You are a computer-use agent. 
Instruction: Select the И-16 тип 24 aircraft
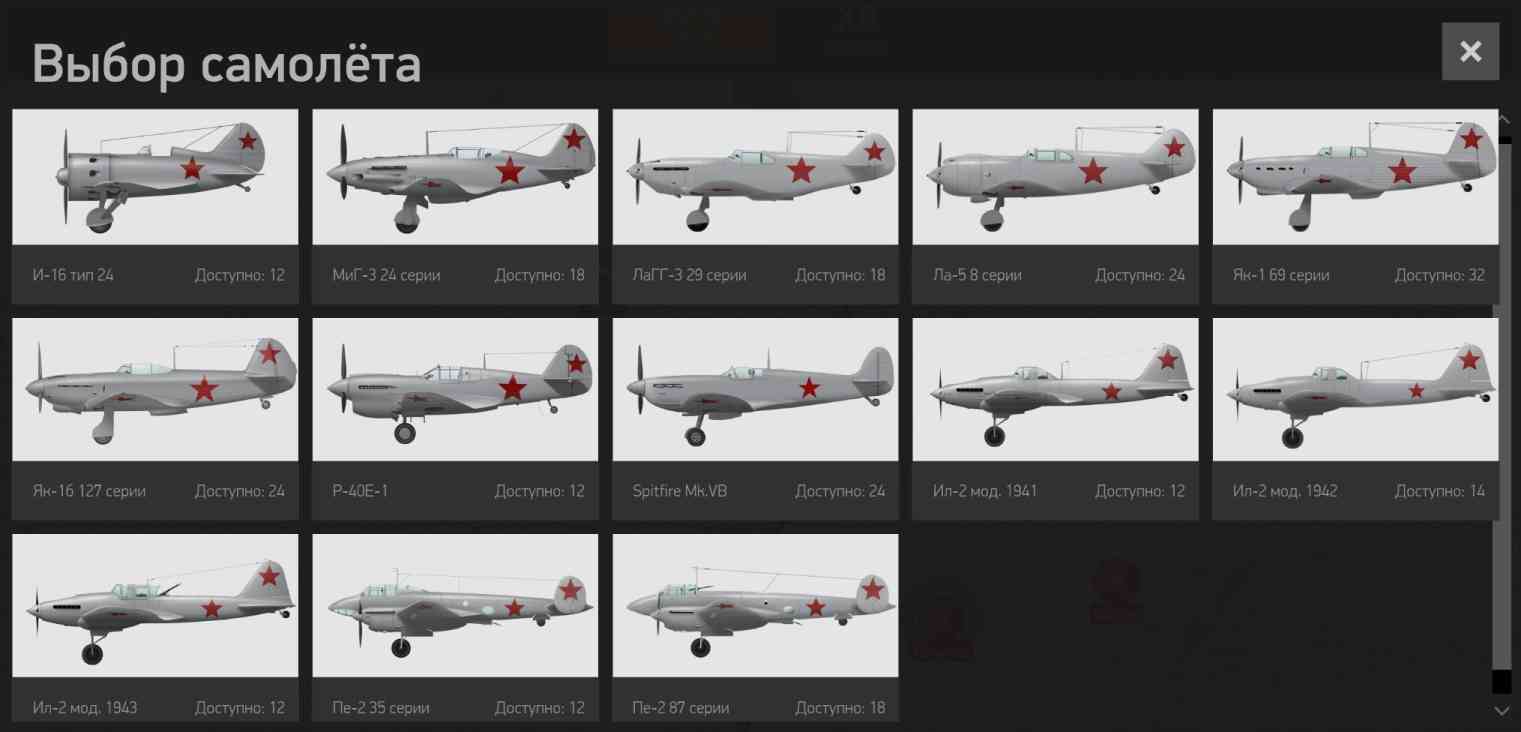click(x=155, y=206)
